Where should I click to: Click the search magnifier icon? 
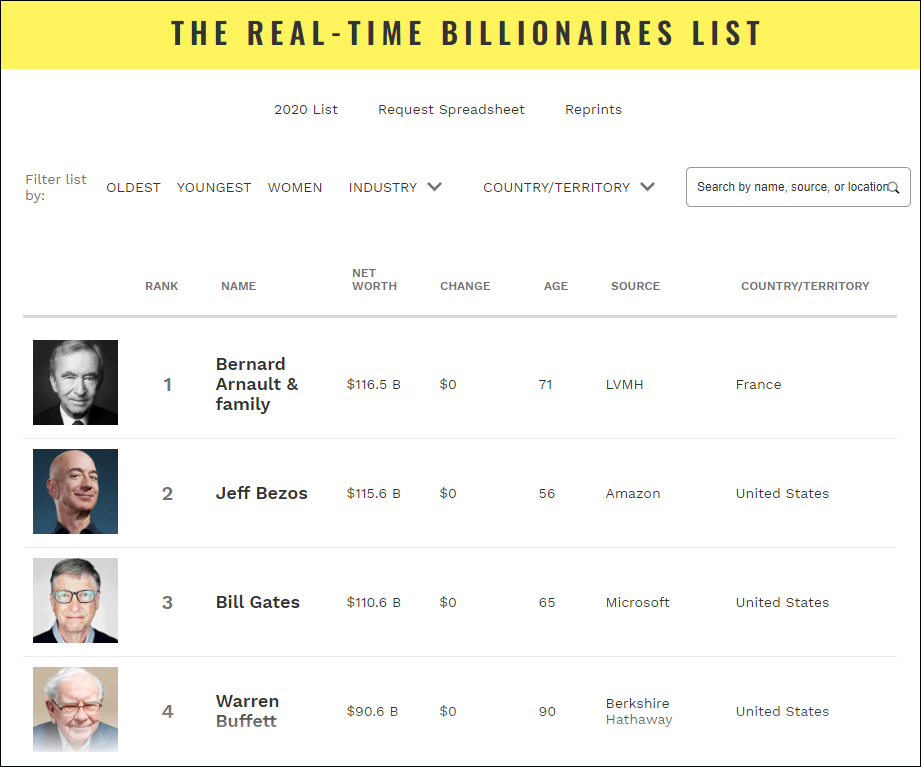tap(893, 187)
